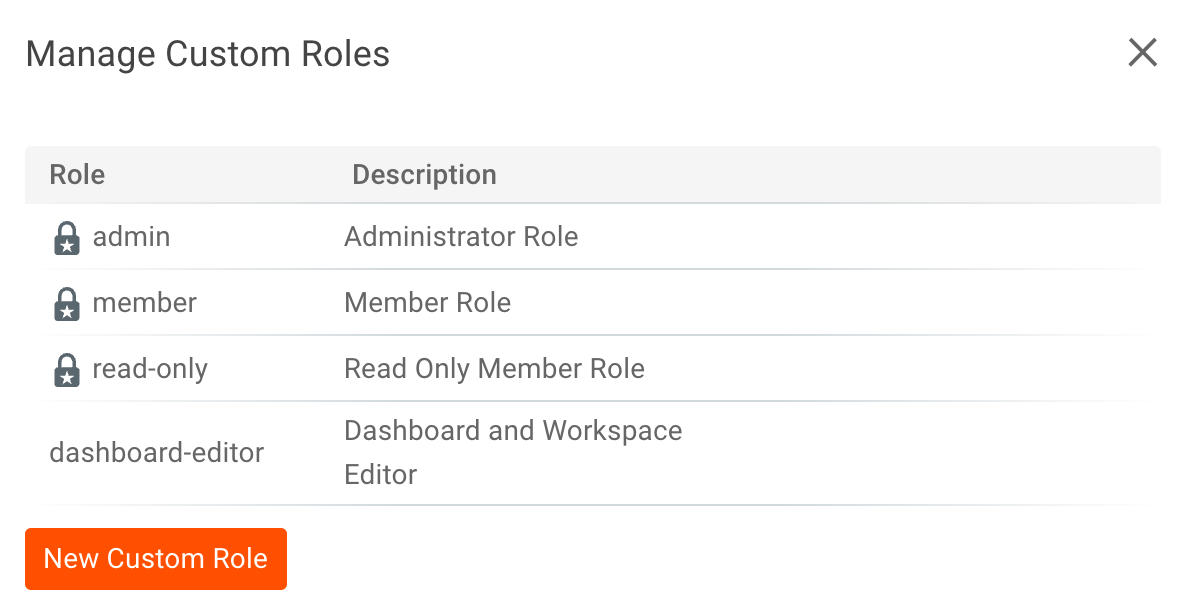Click the read-only row's protected padlock badge
1187x616 pixels.
tap(66, 368)
